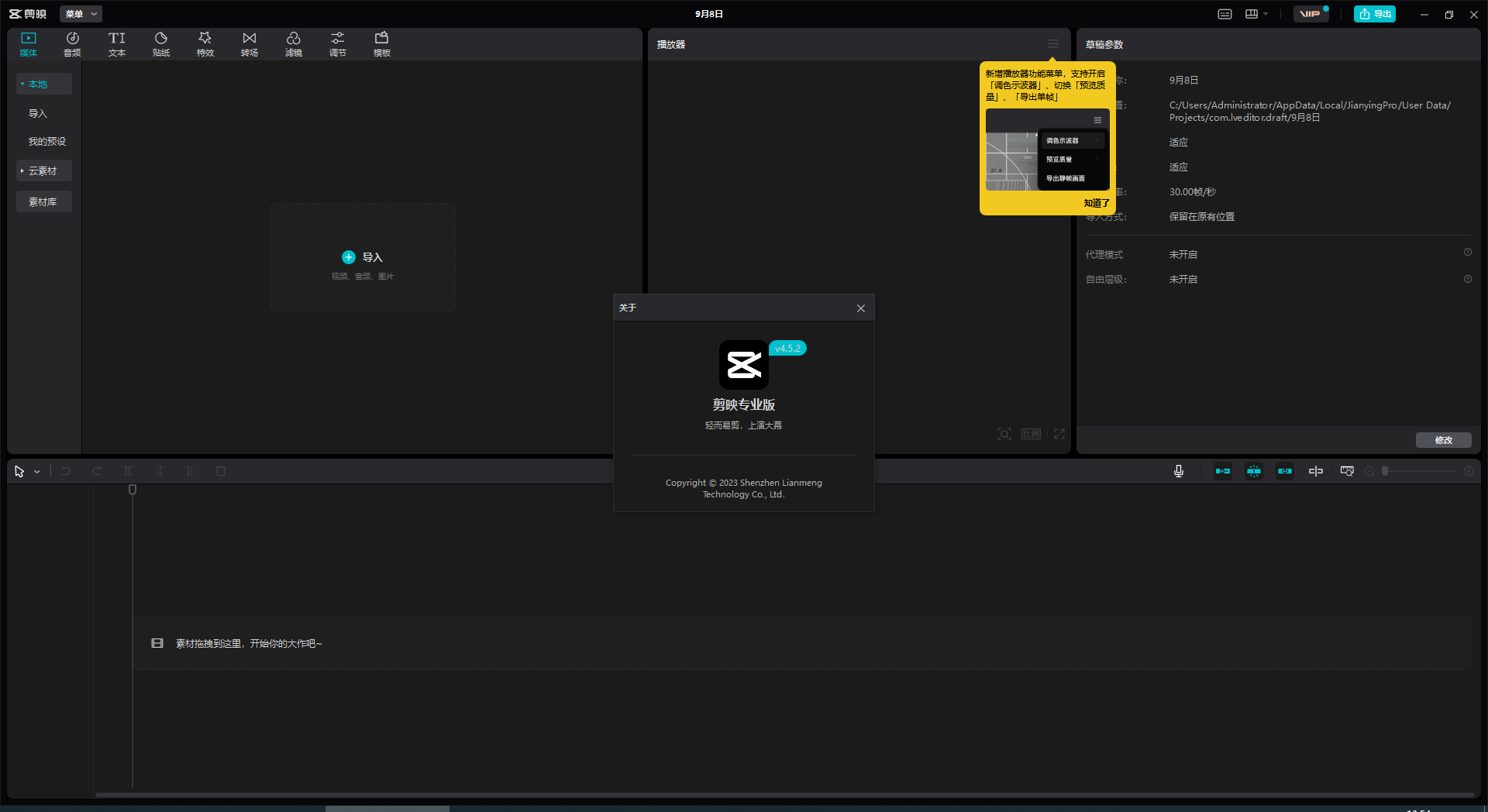
Task: Click the timeline fit-zoom ruler icon
Action: coord(1347,471)
